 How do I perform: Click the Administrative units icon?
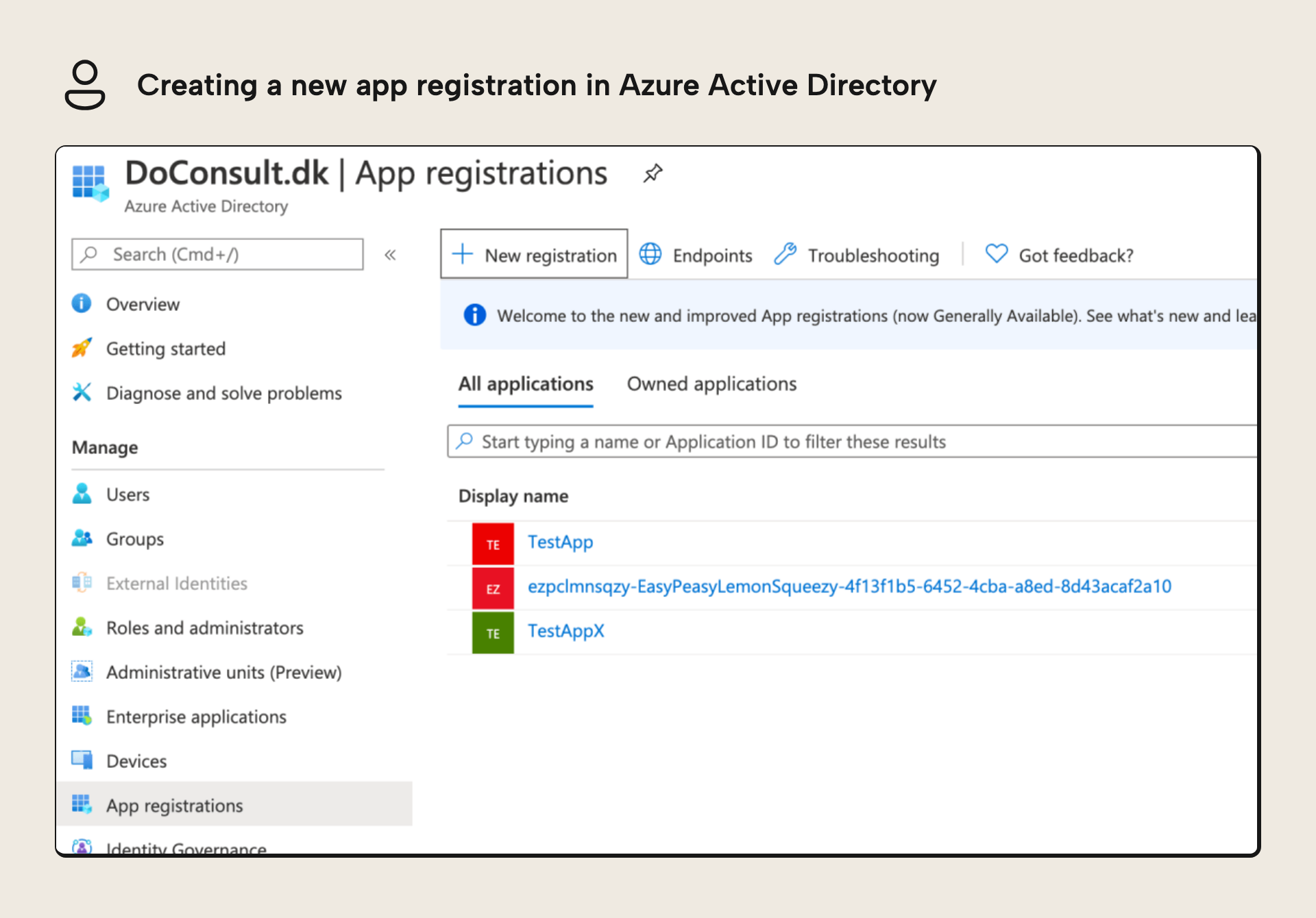(x=82, y=671)
